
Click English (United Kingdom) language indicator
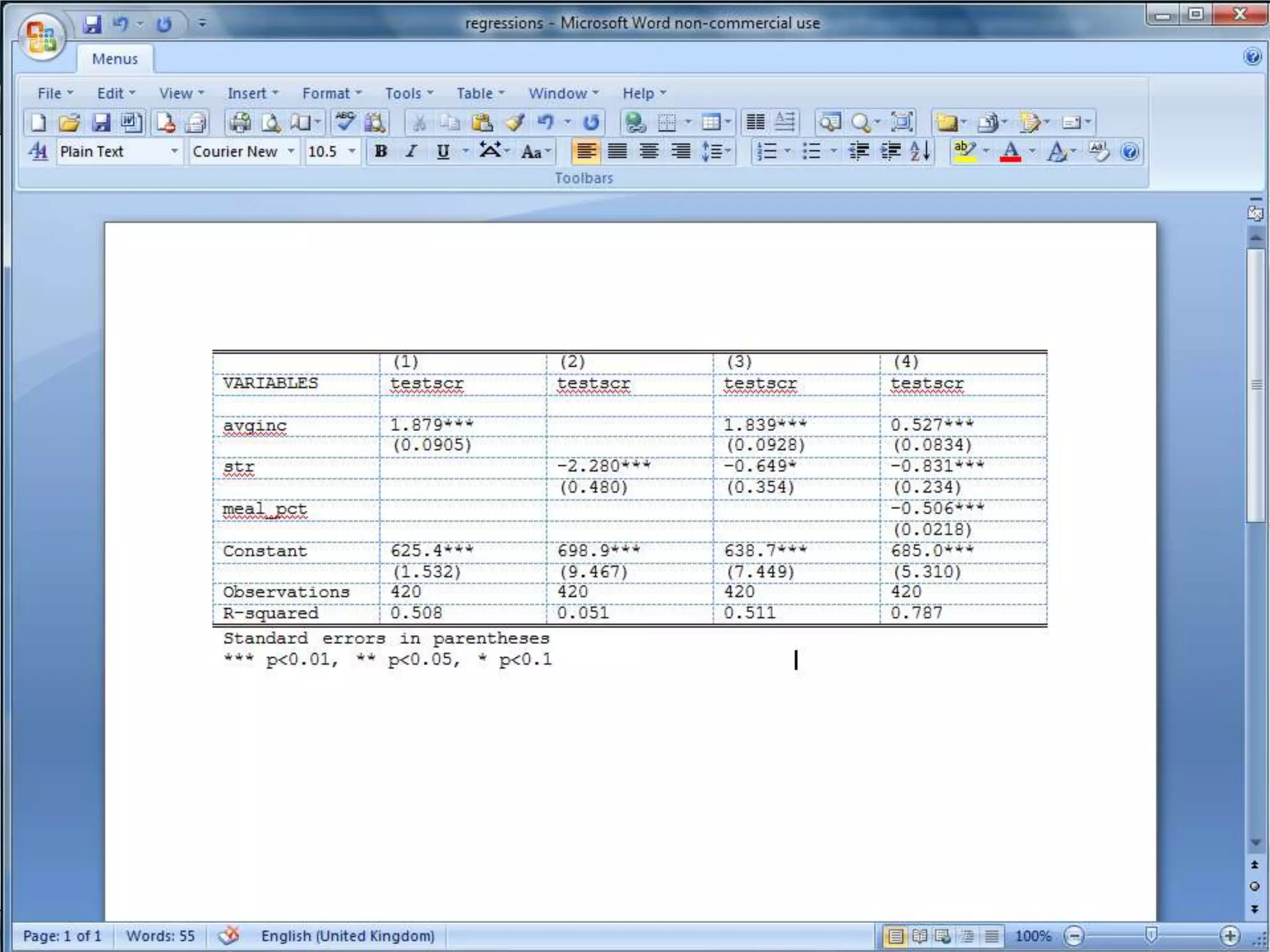tap(347, 935)
